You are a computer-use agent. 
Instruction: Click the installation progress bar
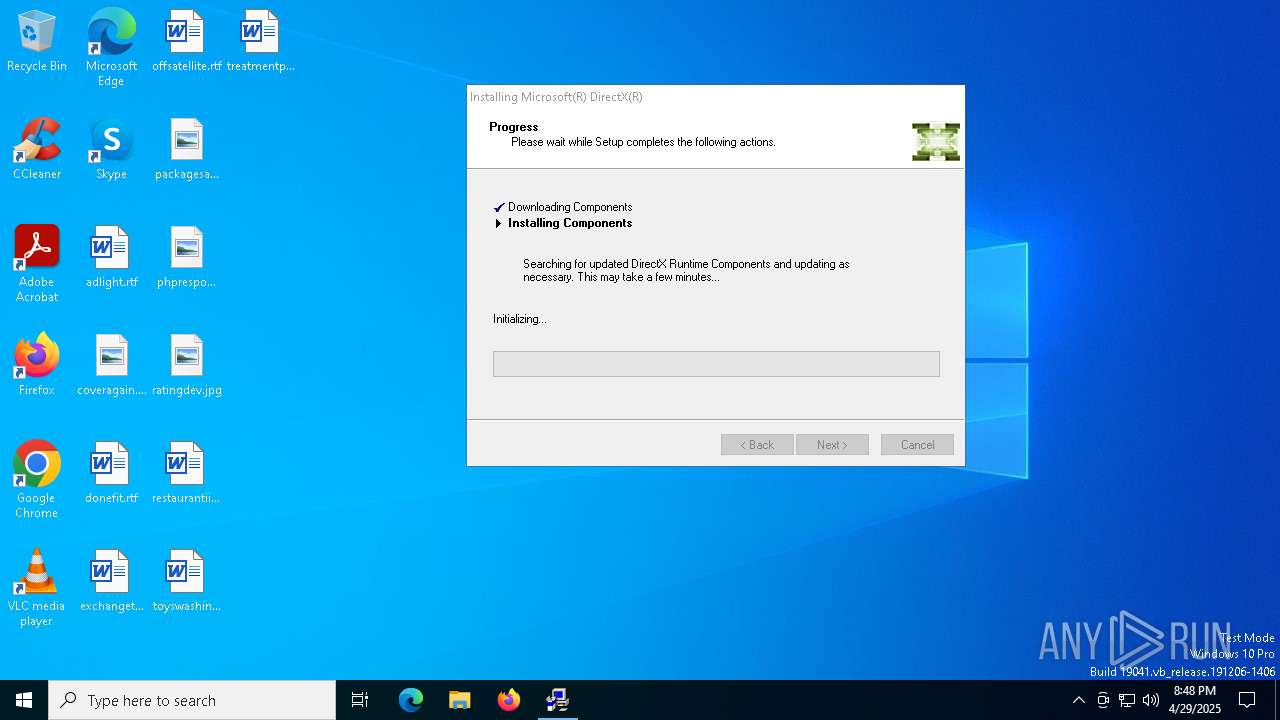716,364
